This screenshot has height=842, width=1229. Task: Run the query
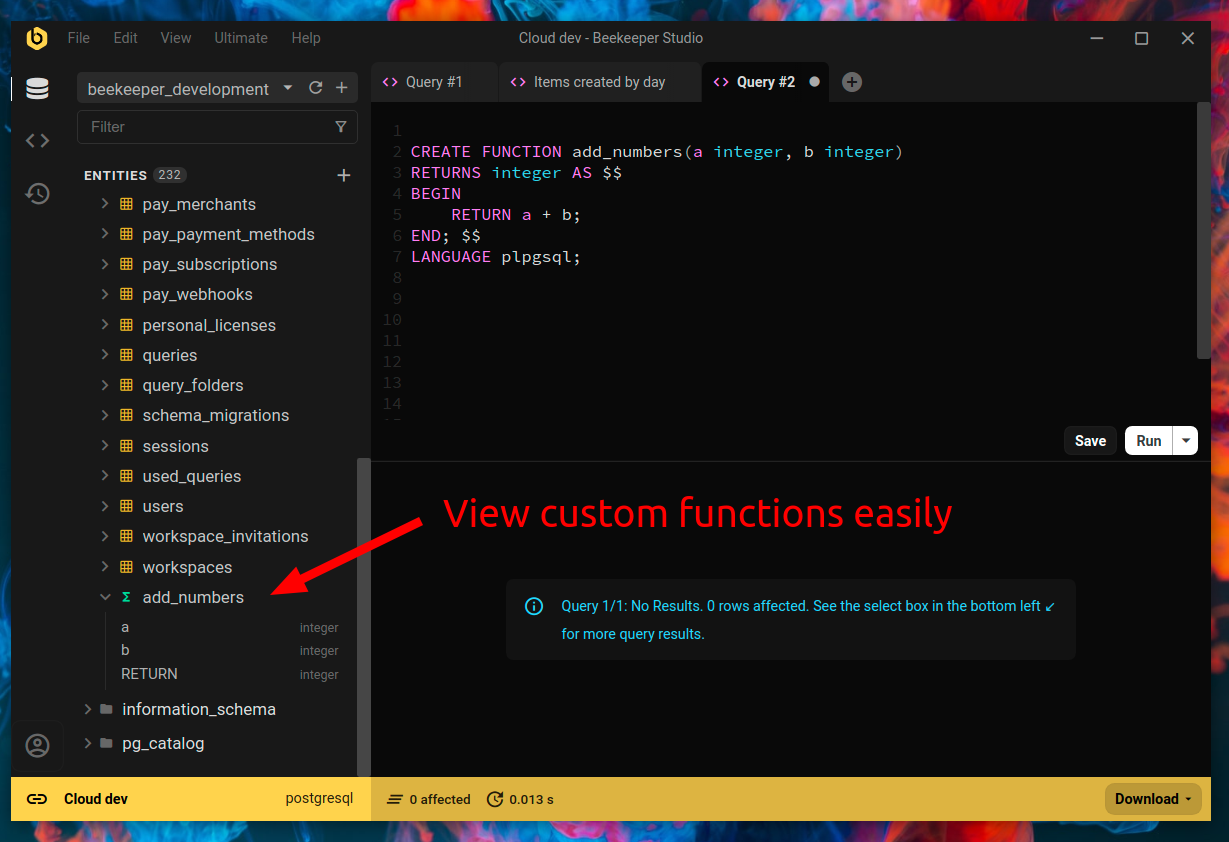(1149, 441)
